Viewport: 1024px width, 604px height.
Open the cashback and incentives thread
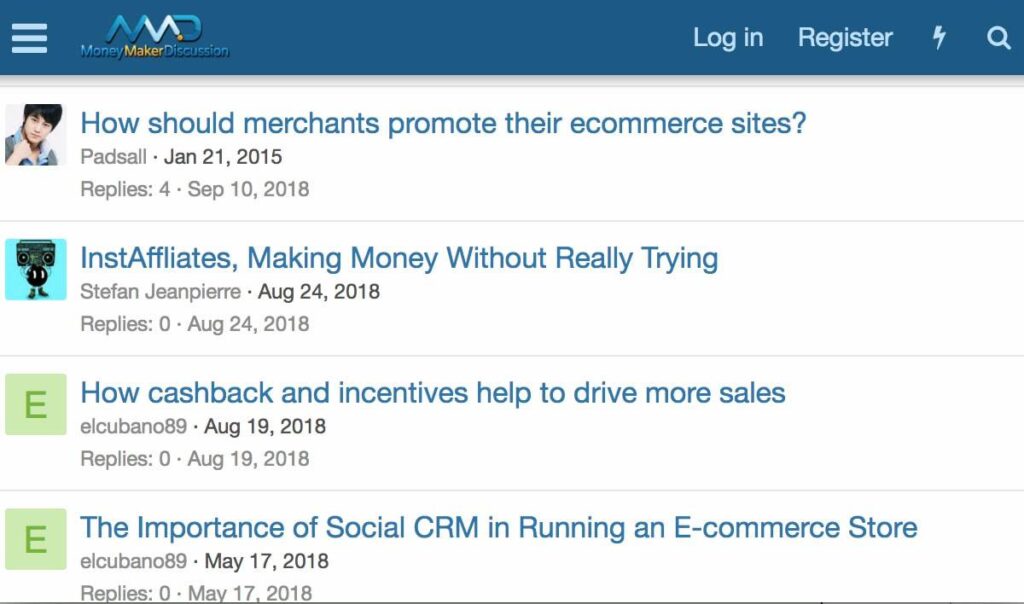[433, 393]
